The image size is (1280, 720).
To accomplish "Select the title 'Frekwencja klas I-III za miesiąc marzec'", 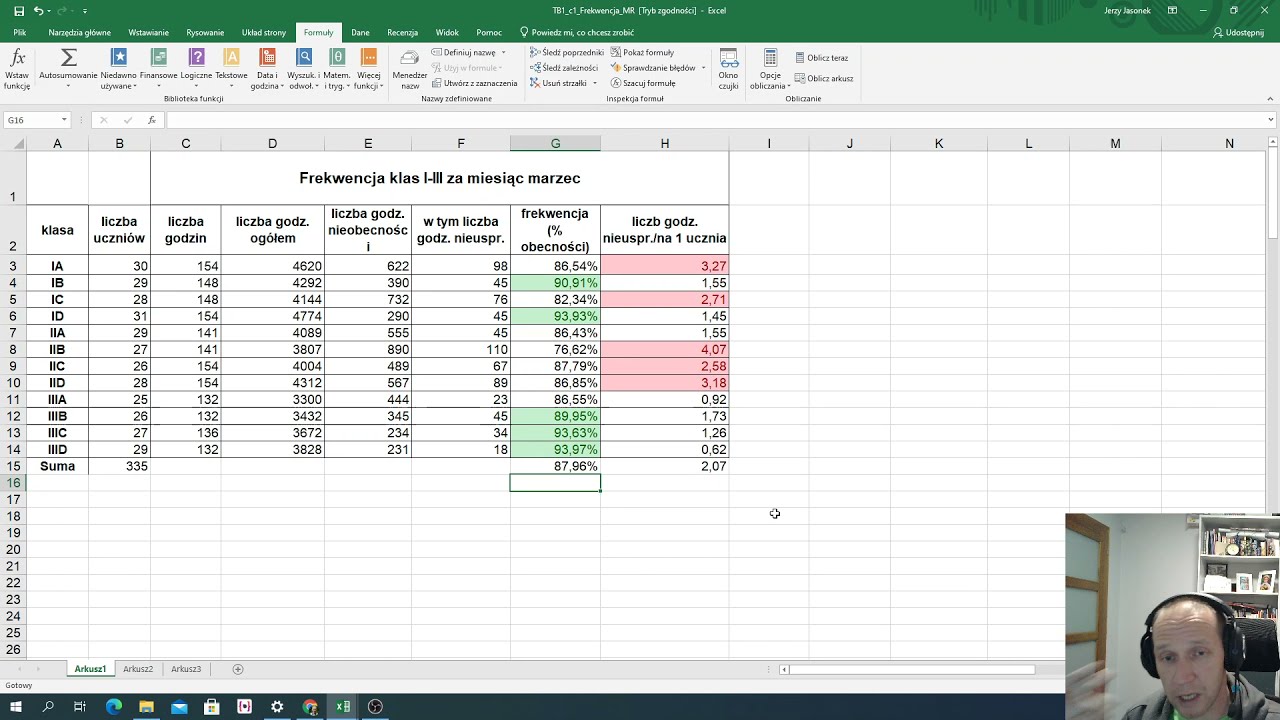I will 440,178.
